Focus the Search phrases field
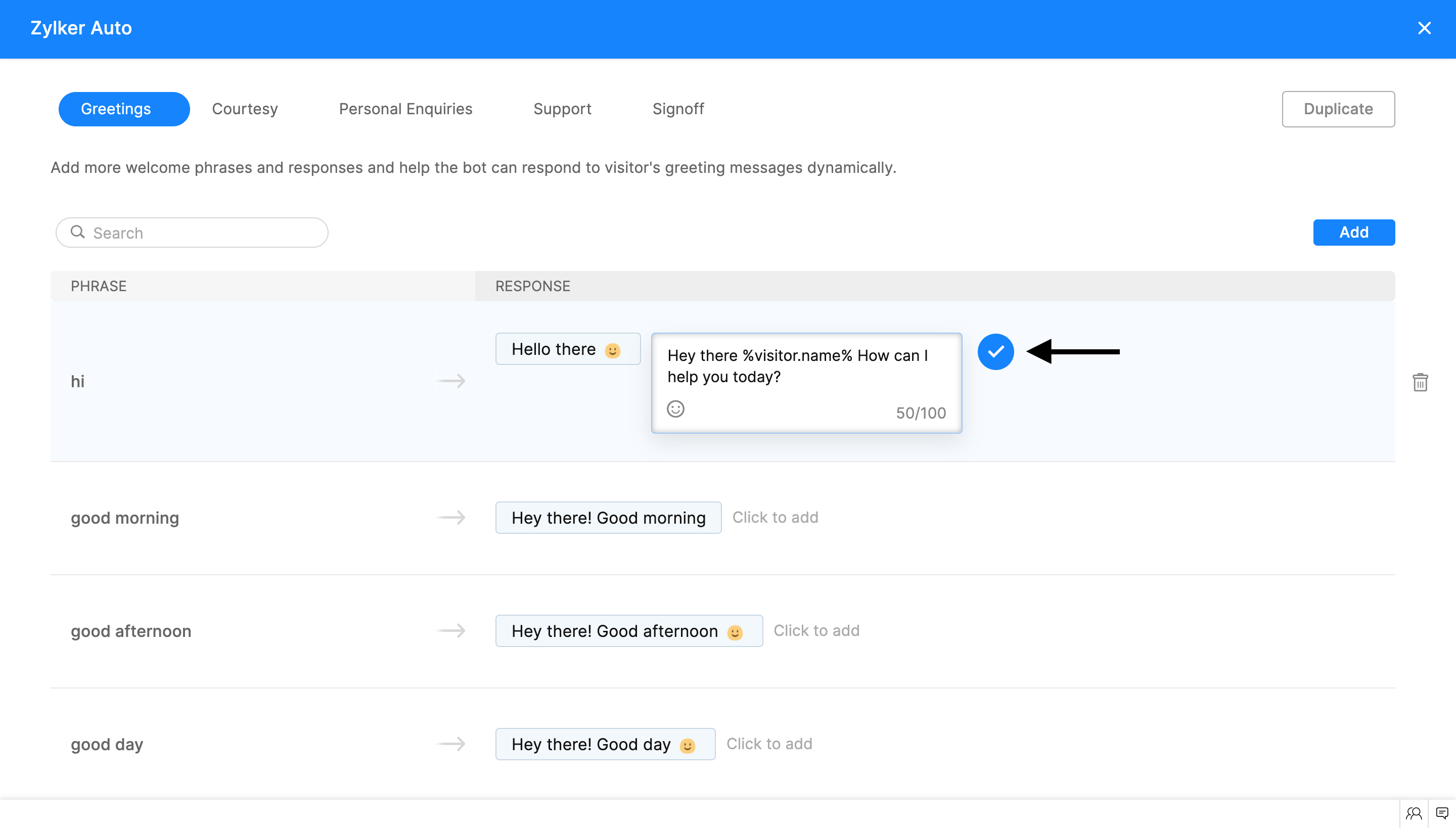Image resolution: width=1456 pixels, height=828 pixels. (205, 233)
